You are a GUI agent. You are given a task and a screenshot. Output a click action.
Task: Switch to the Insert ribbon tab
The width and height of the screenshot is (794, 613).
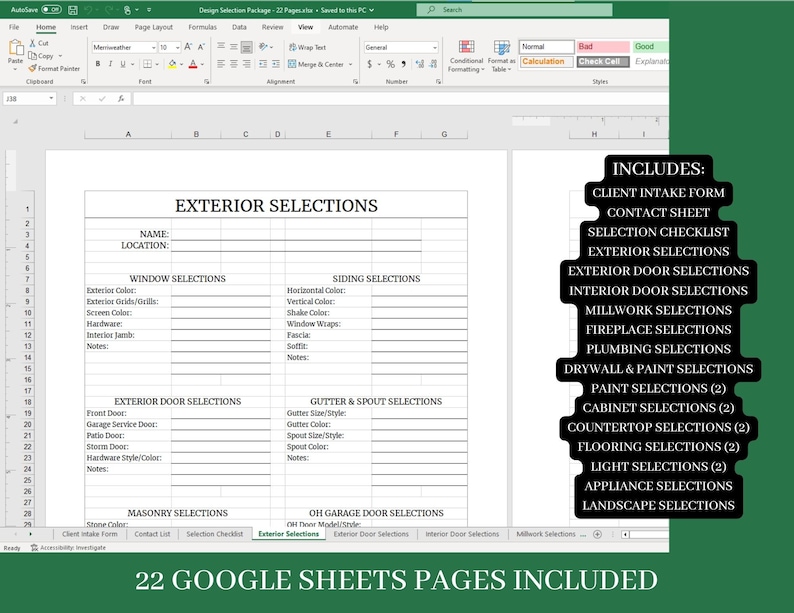coord(79,27)
